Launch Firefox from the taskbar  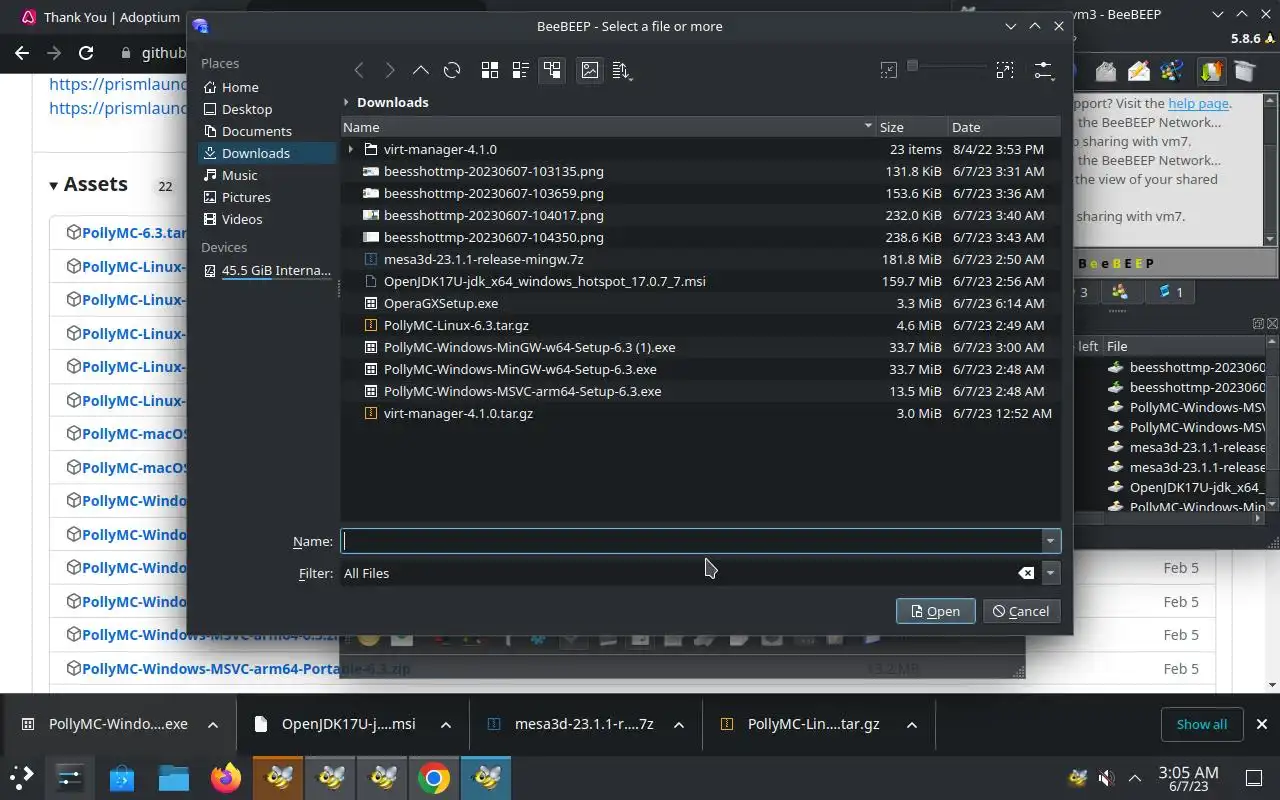point(226,777)
